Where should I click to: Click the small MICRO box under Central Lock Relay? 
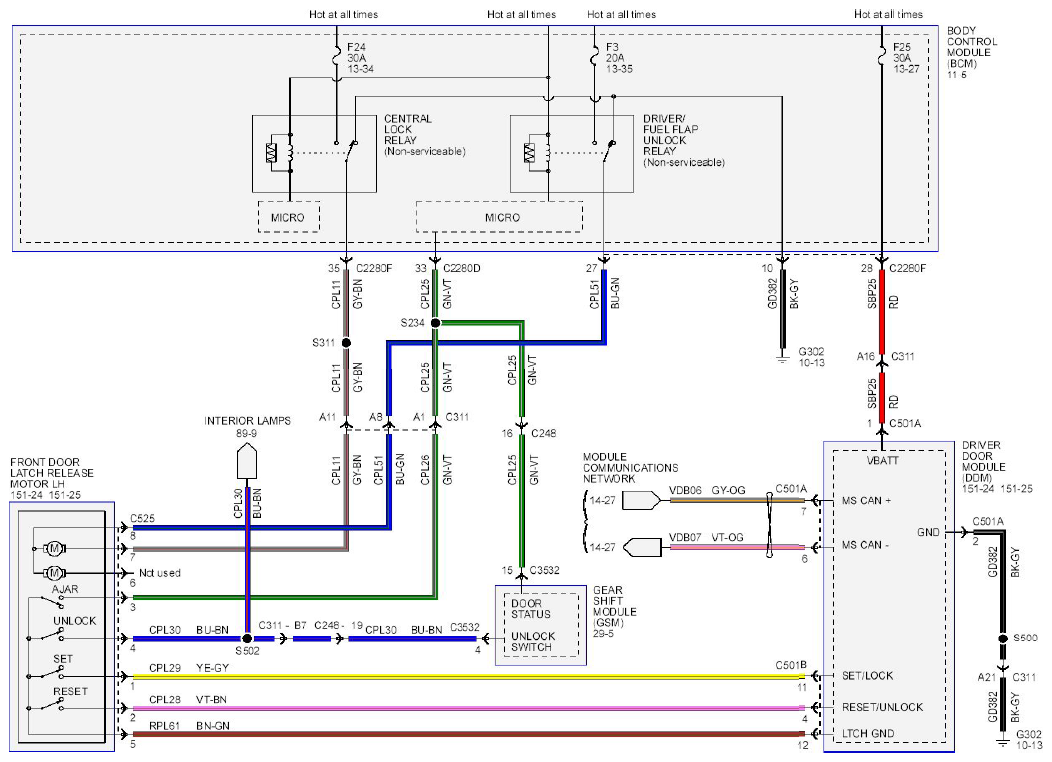(288, 217)
